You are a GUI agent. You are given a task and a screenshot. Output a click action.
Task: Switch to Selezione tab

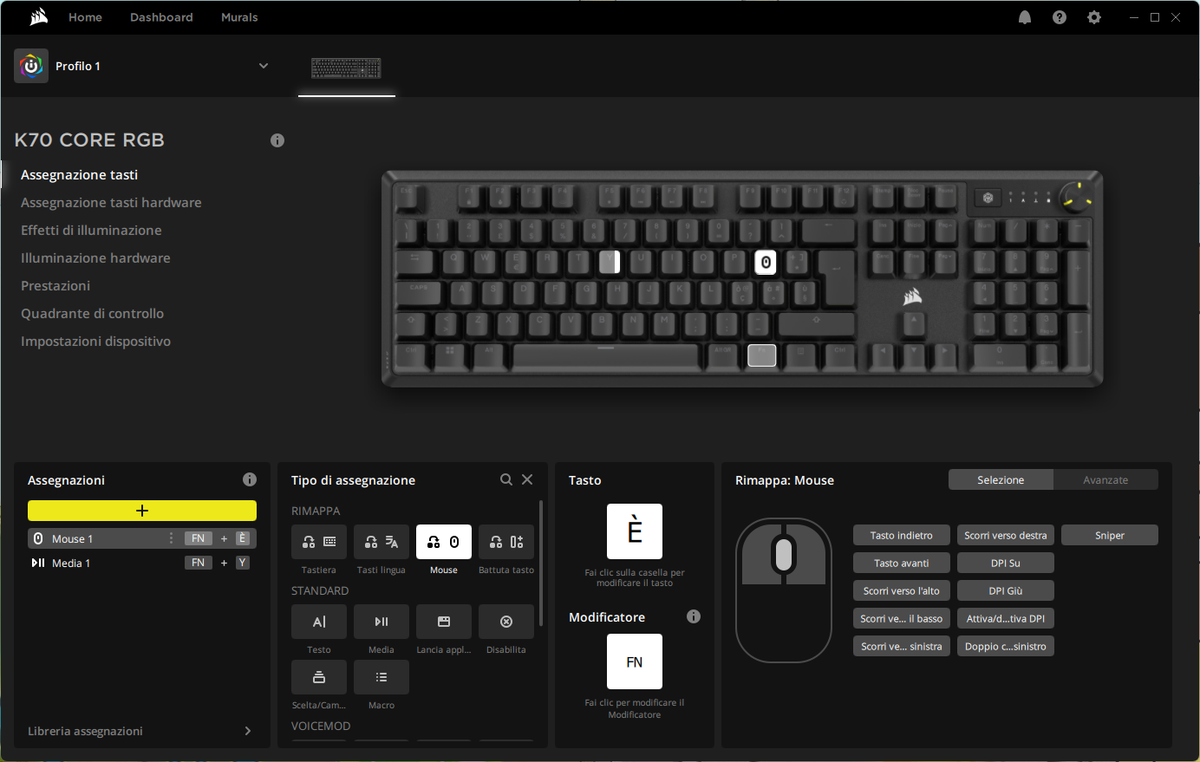pyautogui.click(x=1001, y=480)
